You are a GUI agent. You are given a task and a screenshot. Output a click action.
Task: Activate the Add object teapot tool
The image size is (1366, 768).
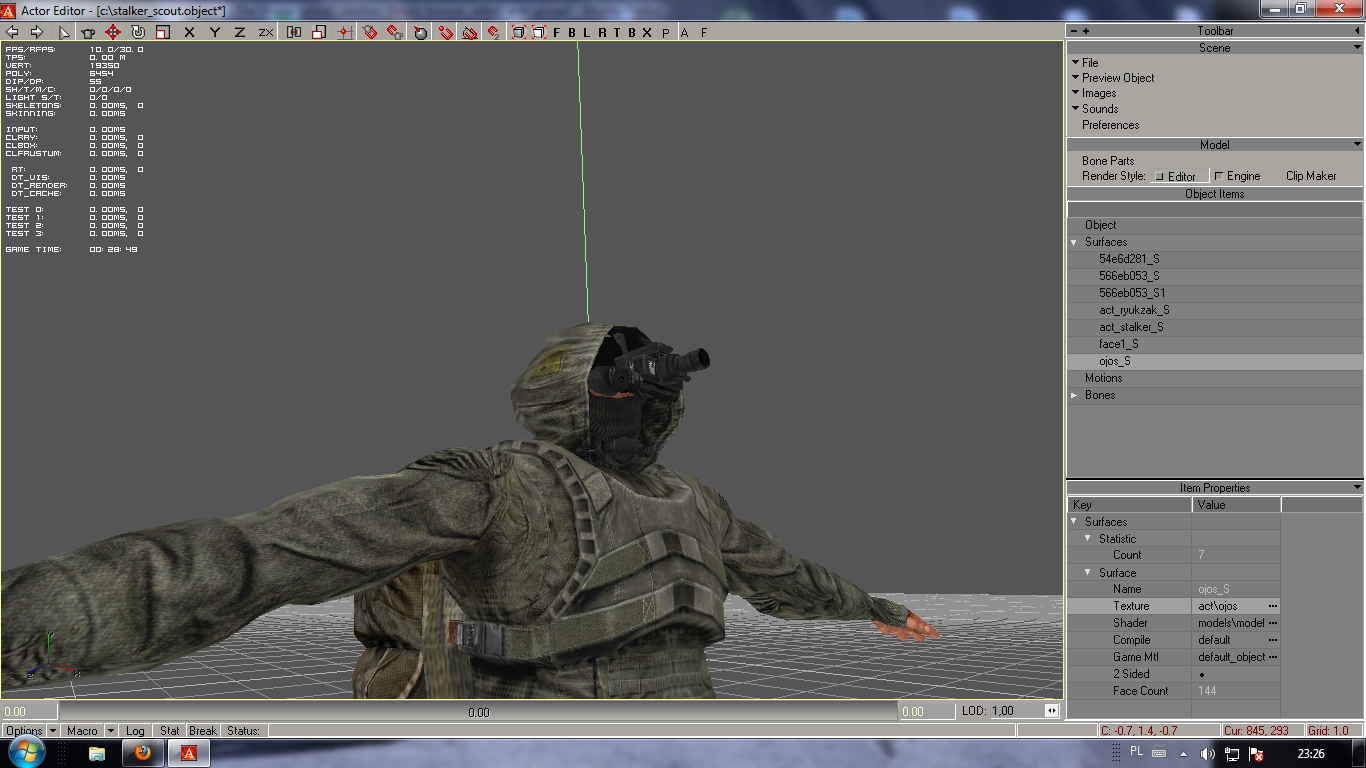tap(88, 32)
